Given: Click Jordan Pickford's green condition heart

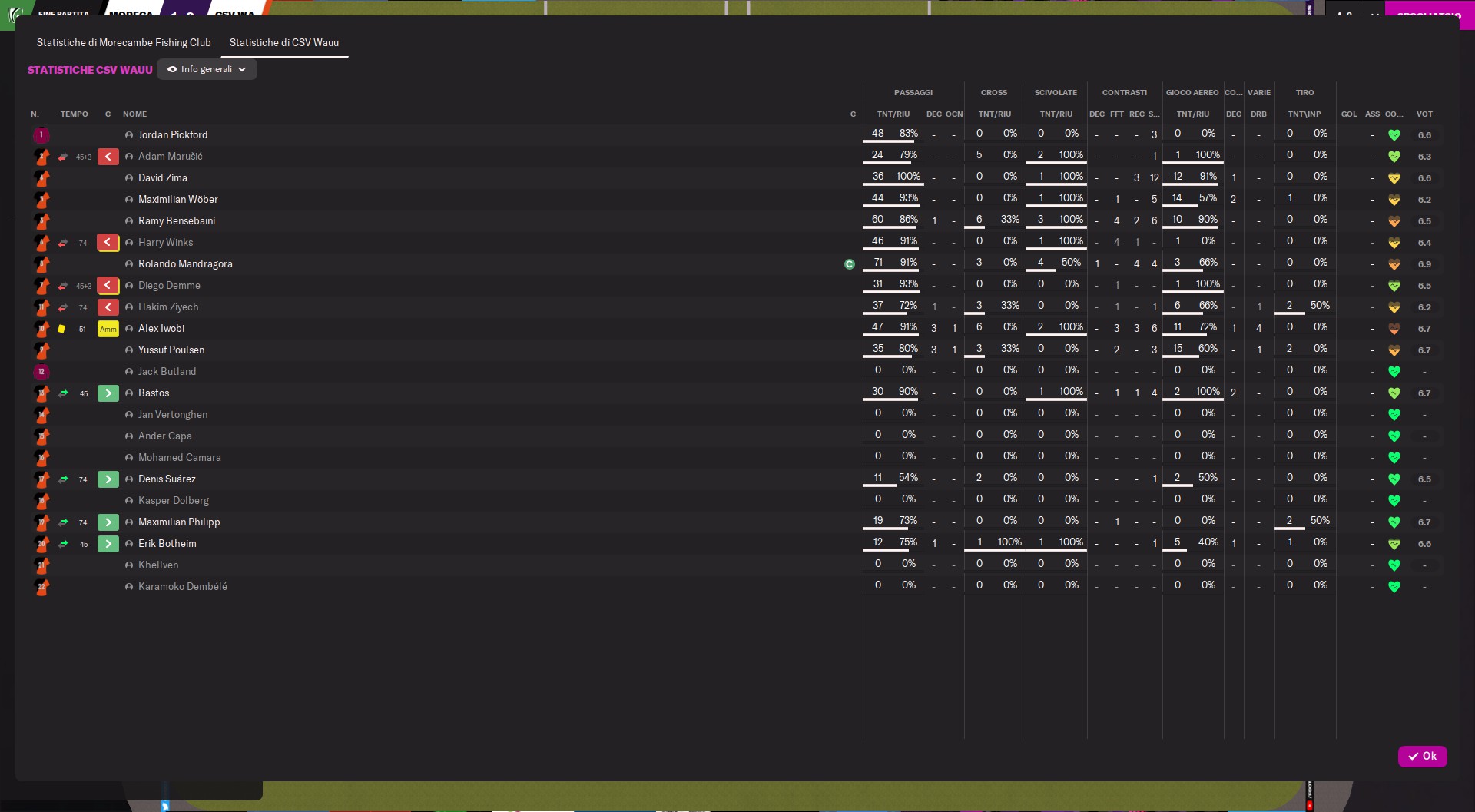Looking at the screenshot, I should [1394, 135].
